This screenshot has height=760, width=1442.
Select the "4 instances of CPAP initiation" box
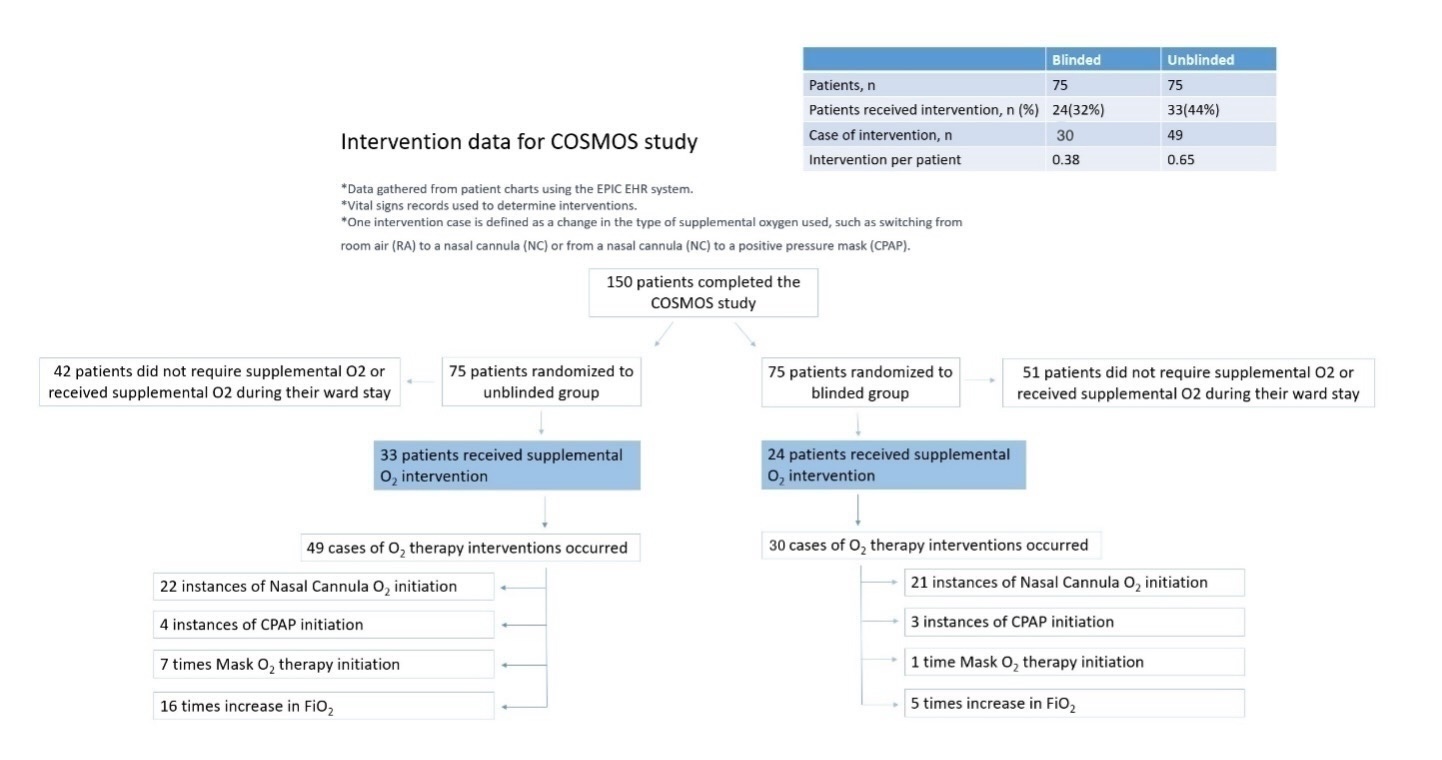point(323,624)
